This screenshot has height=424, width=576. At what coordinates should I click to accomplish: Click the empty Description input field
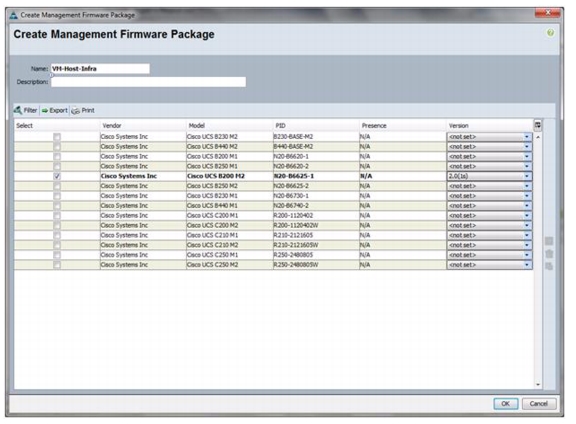point(148,82)
